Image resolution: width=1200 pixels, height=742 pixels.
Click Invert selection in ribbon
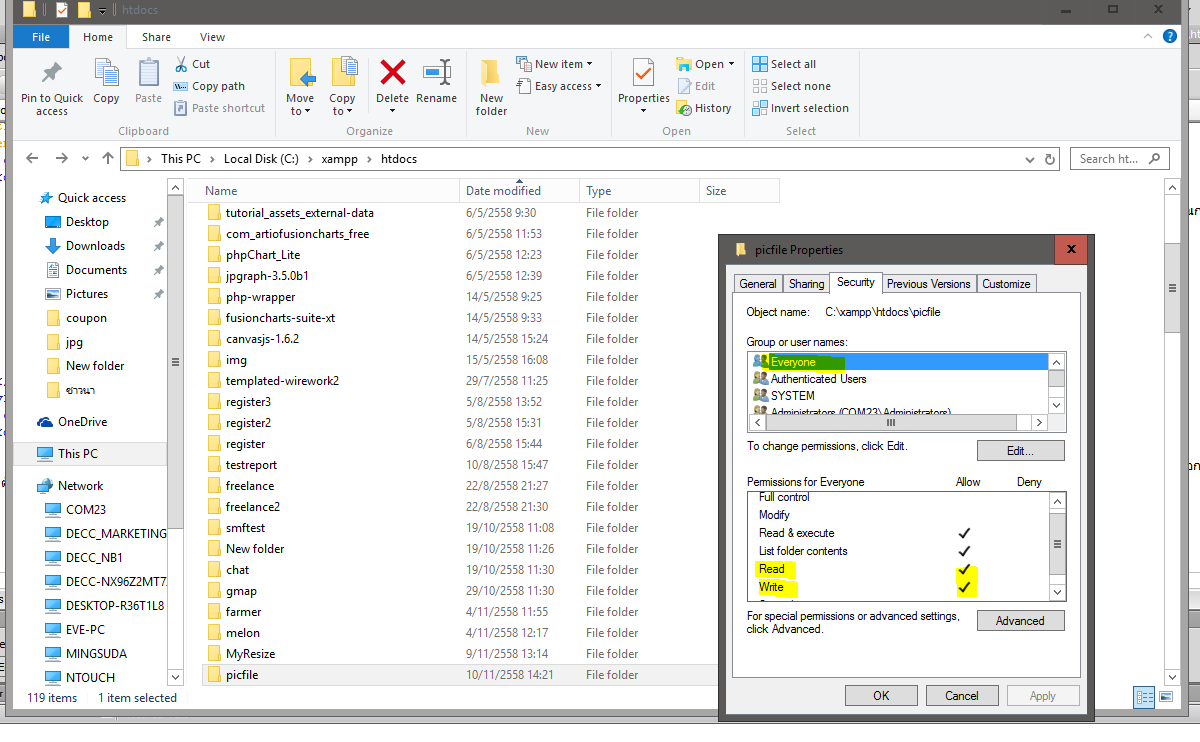[800, 108]
